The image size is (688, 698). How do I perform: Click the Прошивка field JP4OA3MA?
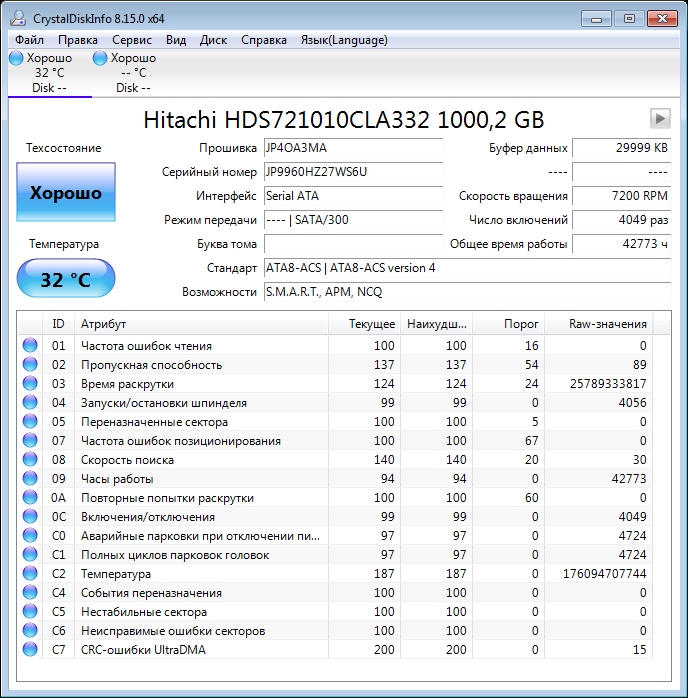[353, 148]
